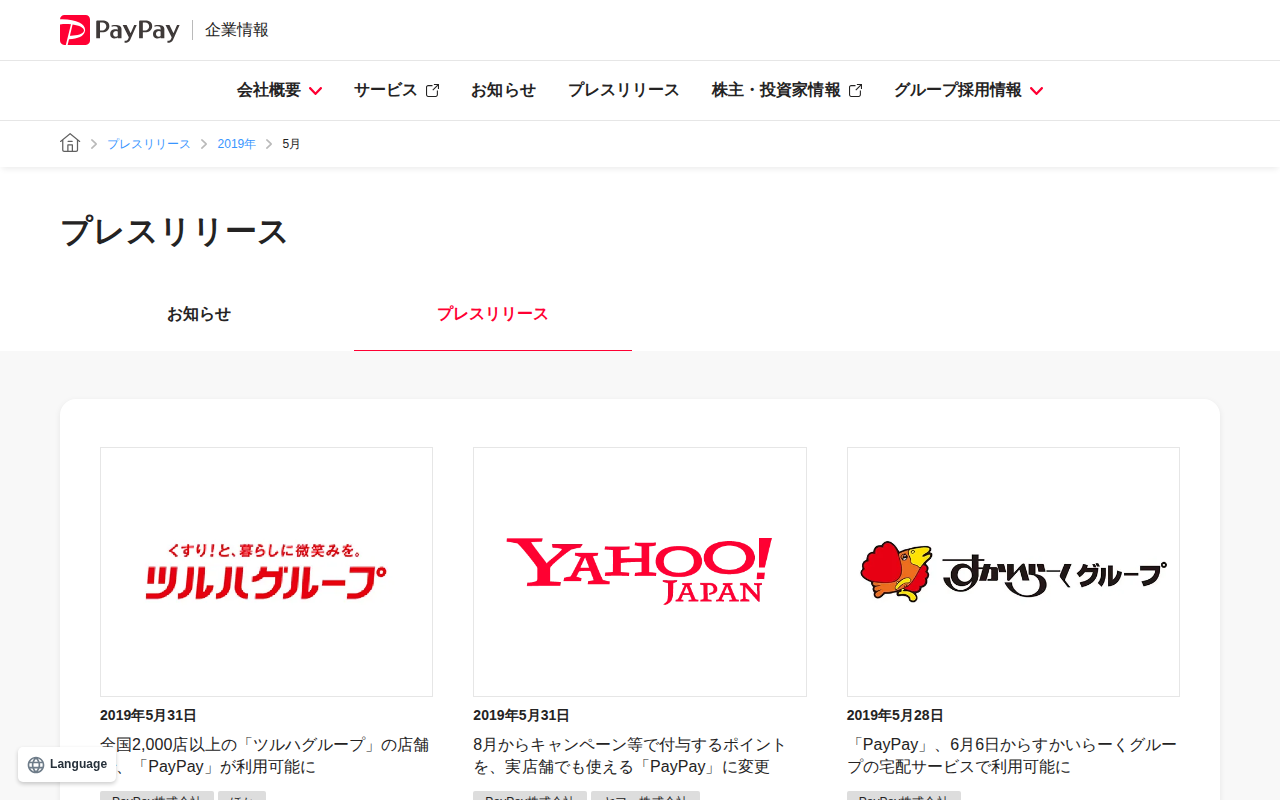1280x800 pixels.
Task: Expand the グループ採用情報 chevron
Action: (x=1036, y=91)
